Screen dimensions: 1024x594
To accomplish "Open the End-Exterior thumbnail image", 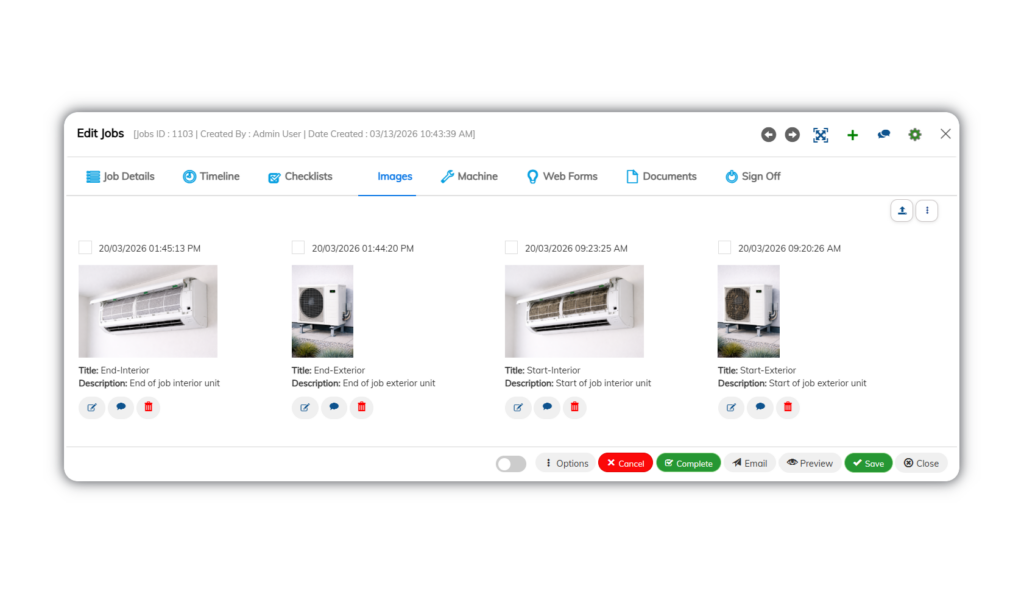I will (323, 311).
